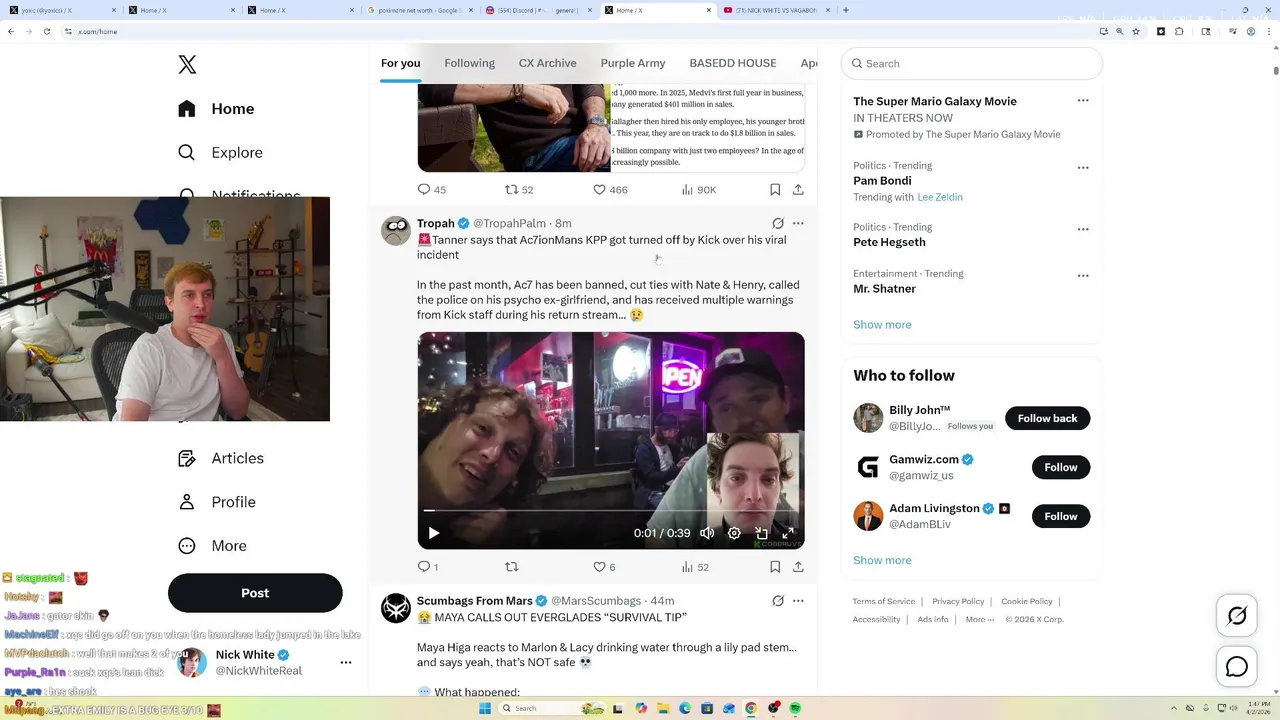
Task: Click the search input field
Action: pos(972,63)
